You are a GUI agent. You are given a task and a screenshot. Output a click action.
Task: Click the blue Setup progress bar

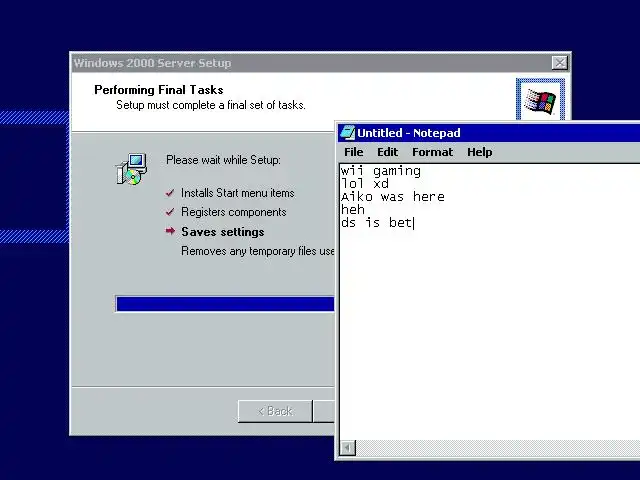(x=225, y=304)
